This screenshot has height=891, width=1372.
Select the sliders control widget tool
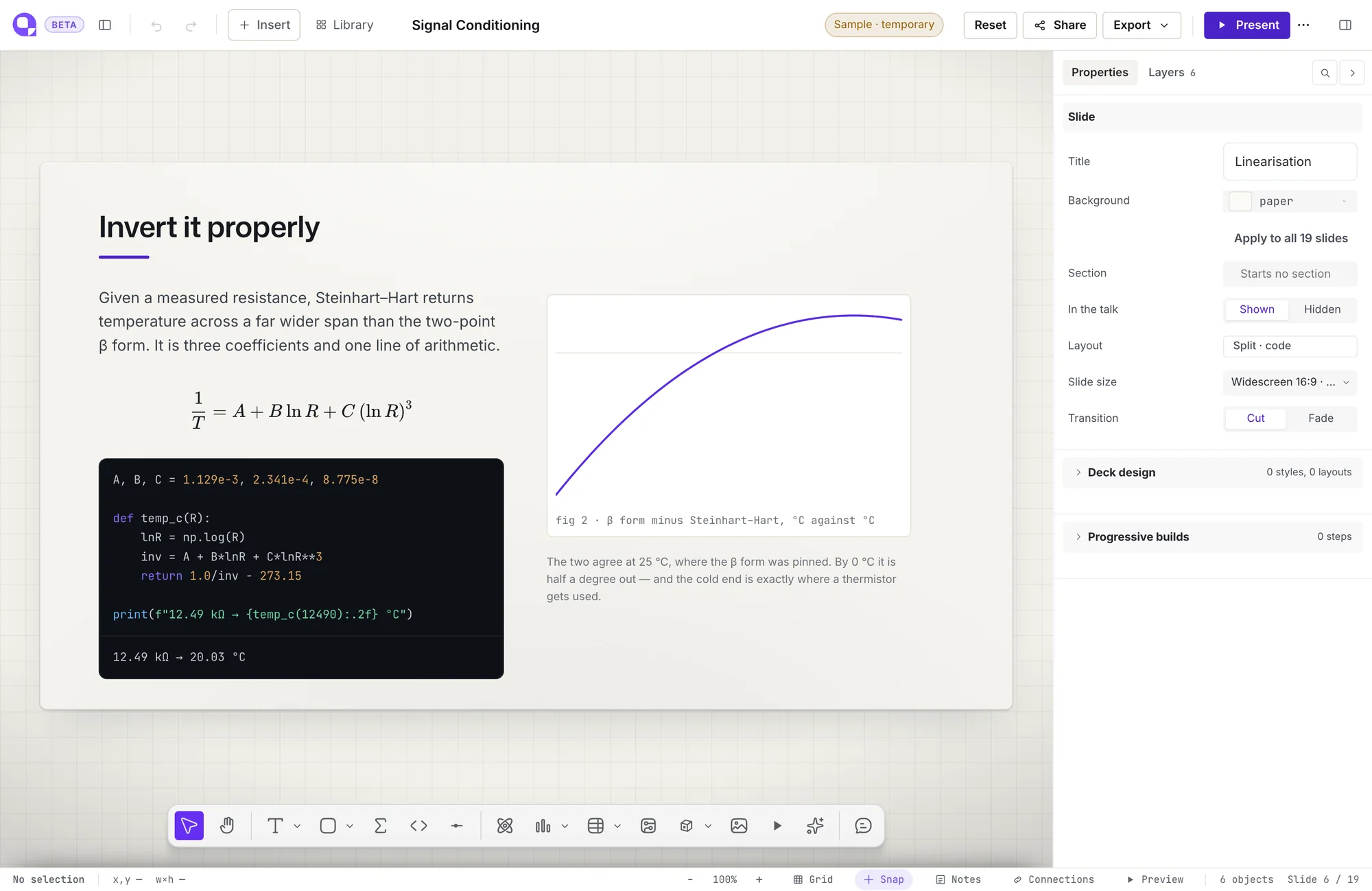click(x=648, y=826)
